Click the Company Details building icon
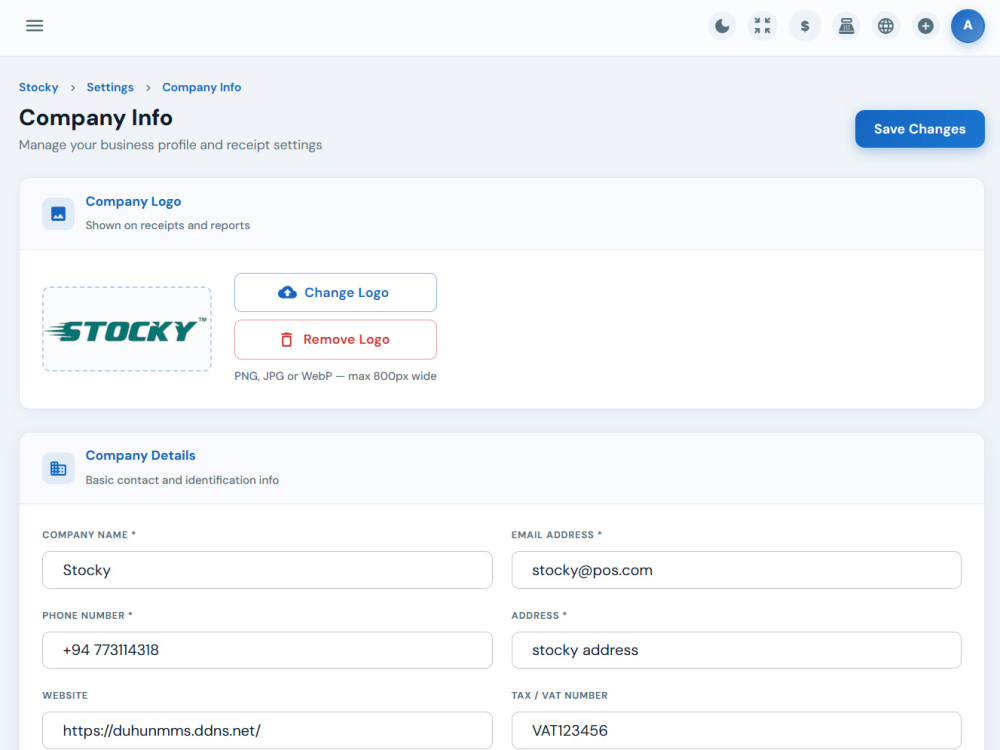Viewport: 1000px width, 750px height. coord(58,468)
